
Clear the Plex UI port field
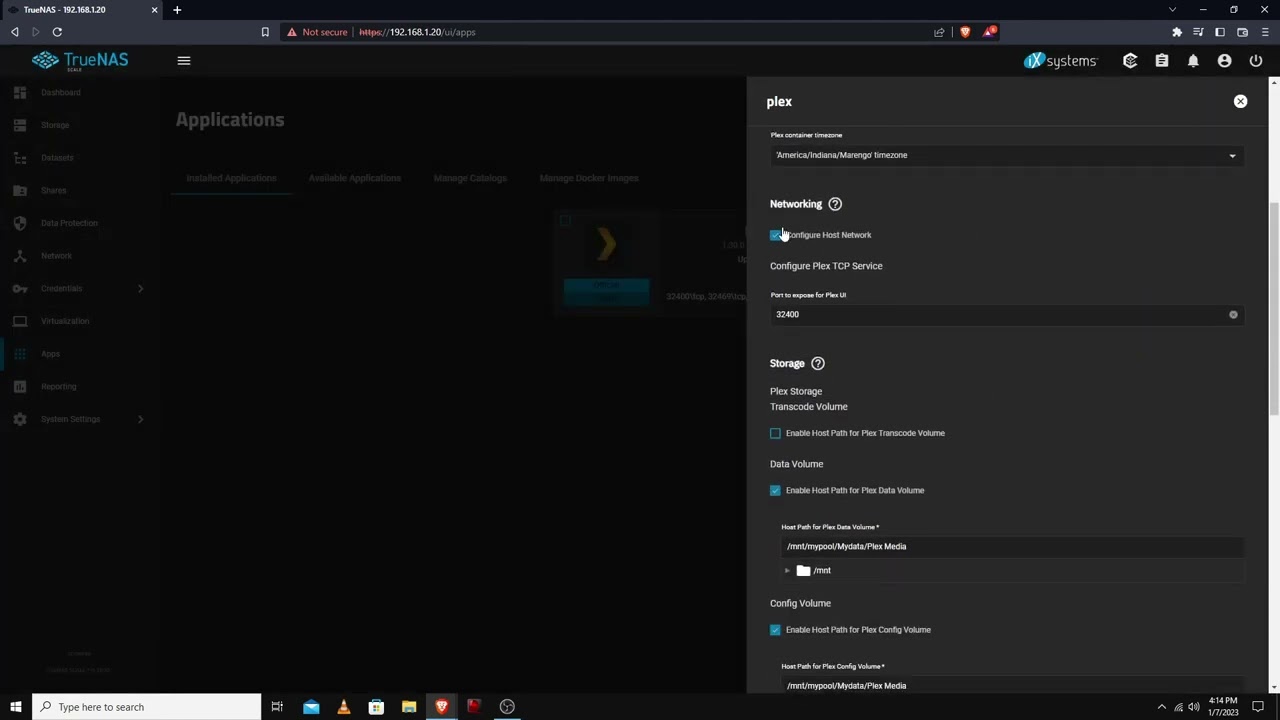coord(1233,314)
